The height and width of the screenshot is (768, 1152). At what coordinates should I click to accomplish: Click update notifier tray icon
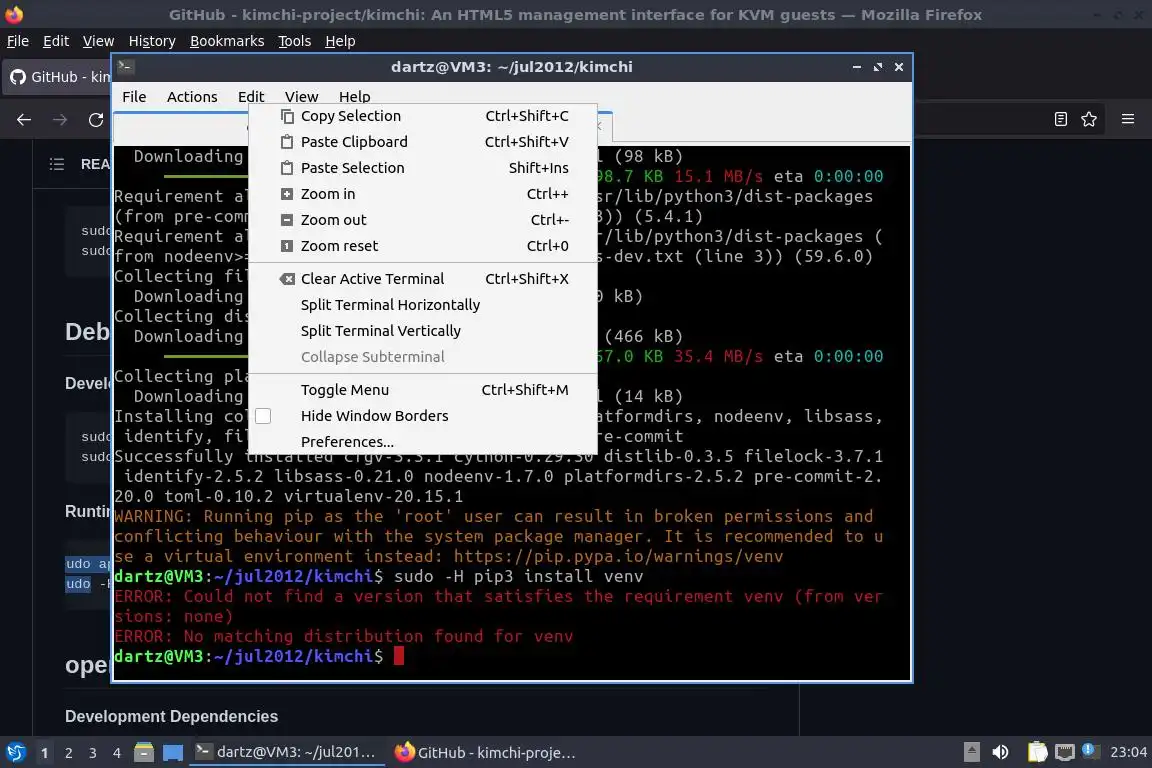point(1090,750)
